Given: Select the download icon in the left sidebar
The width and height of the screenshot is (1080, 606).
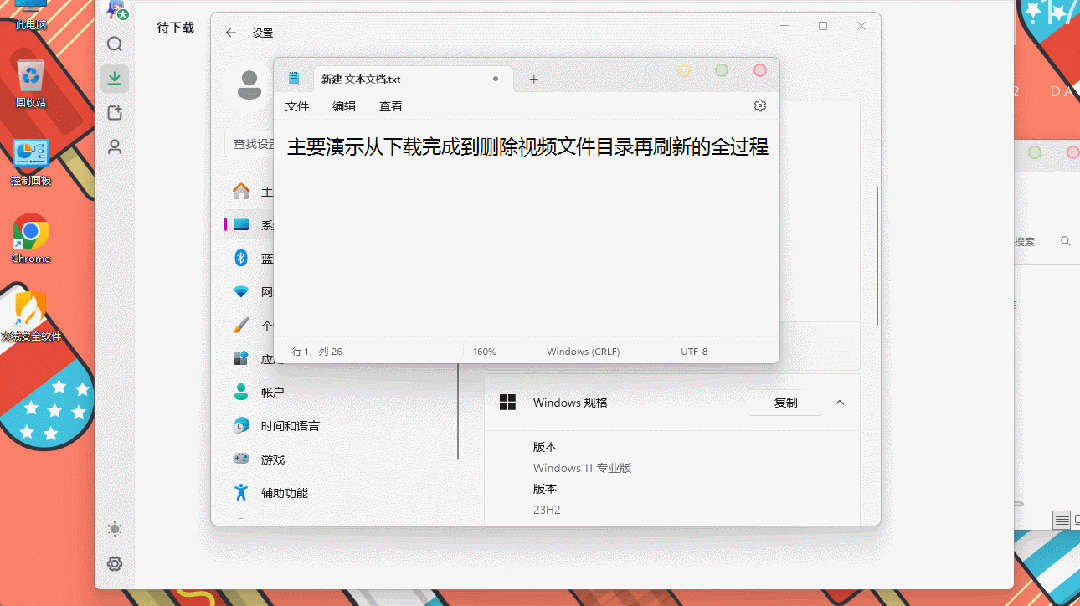Looking at the screenshot, I should point(115,78).
